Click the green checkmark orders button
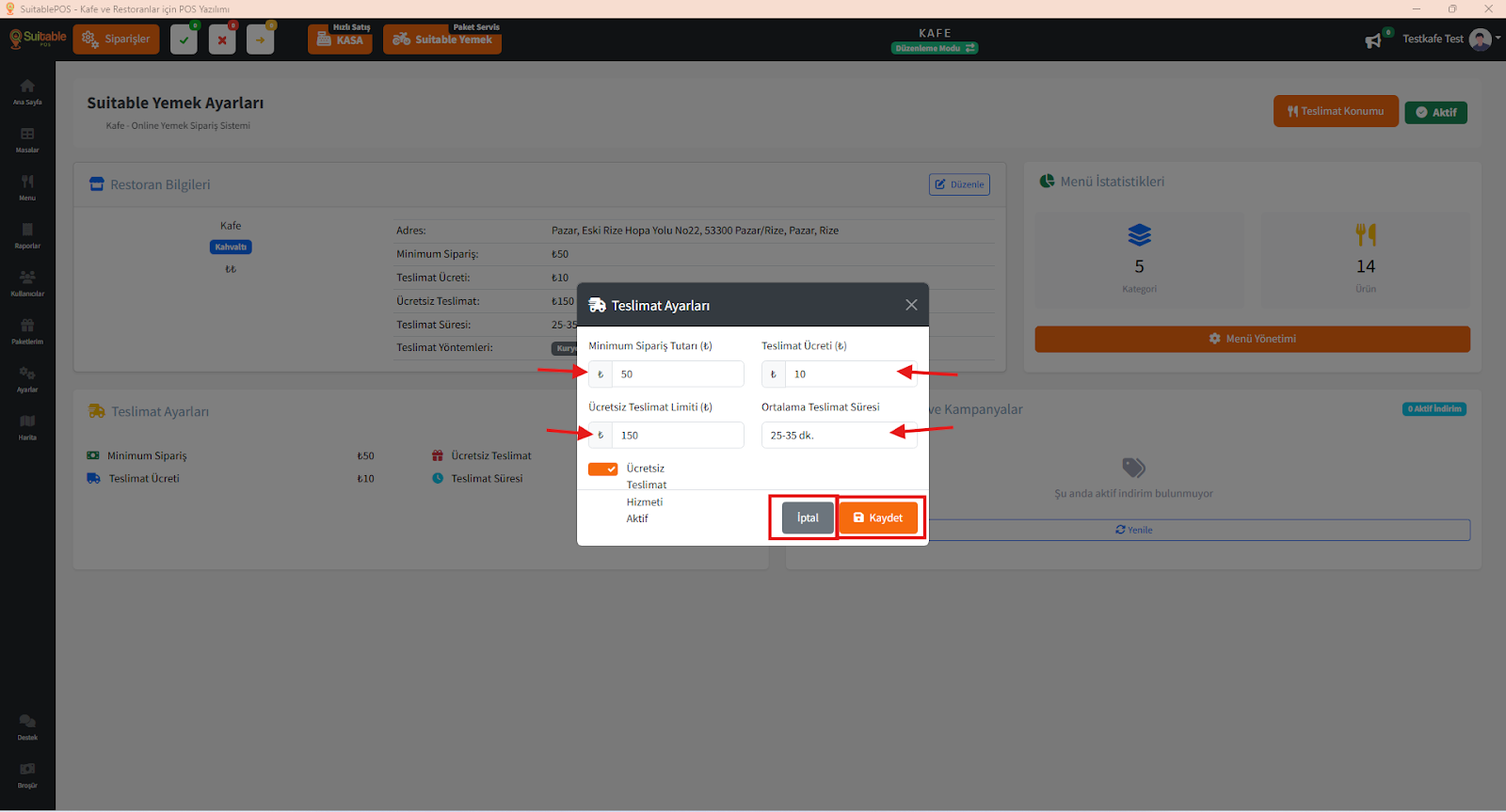Image resolution: width=1506 pixels, height=812 pixels. tap(184, 40)
